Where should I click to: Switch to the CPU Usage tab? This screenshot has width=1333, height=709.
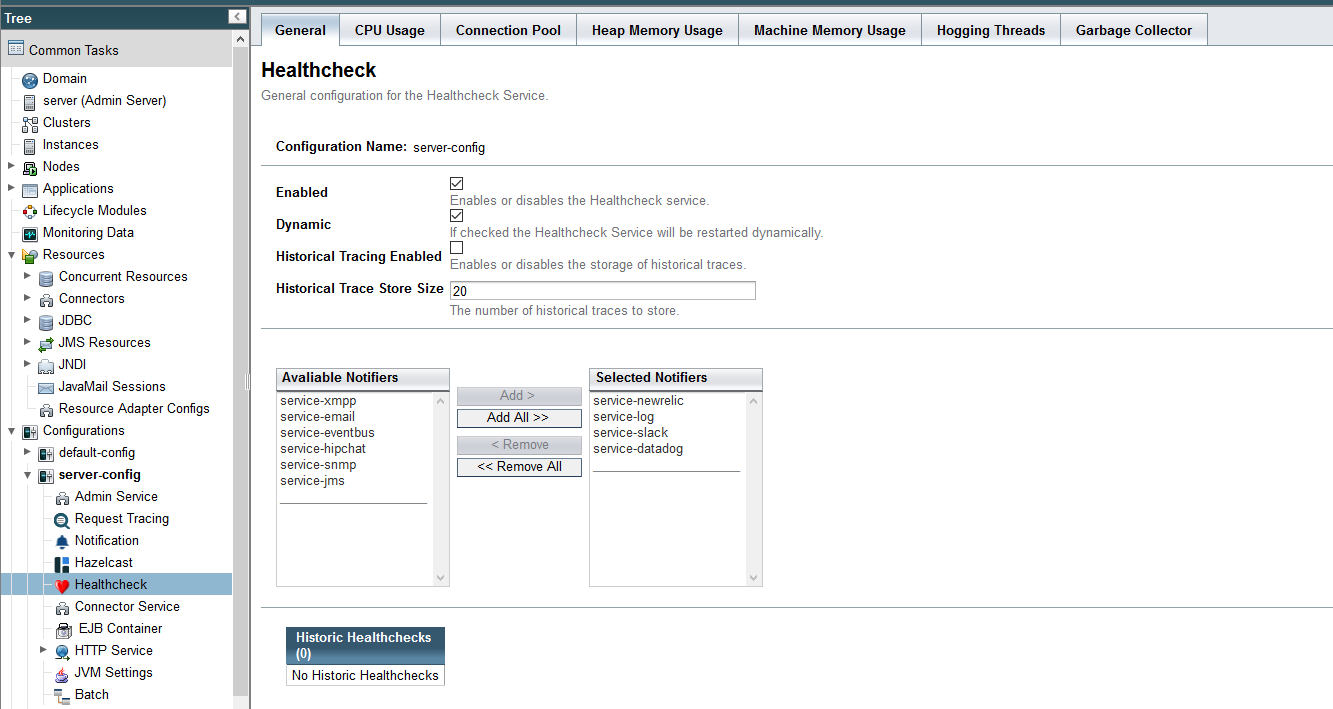(x=389, y=29)
